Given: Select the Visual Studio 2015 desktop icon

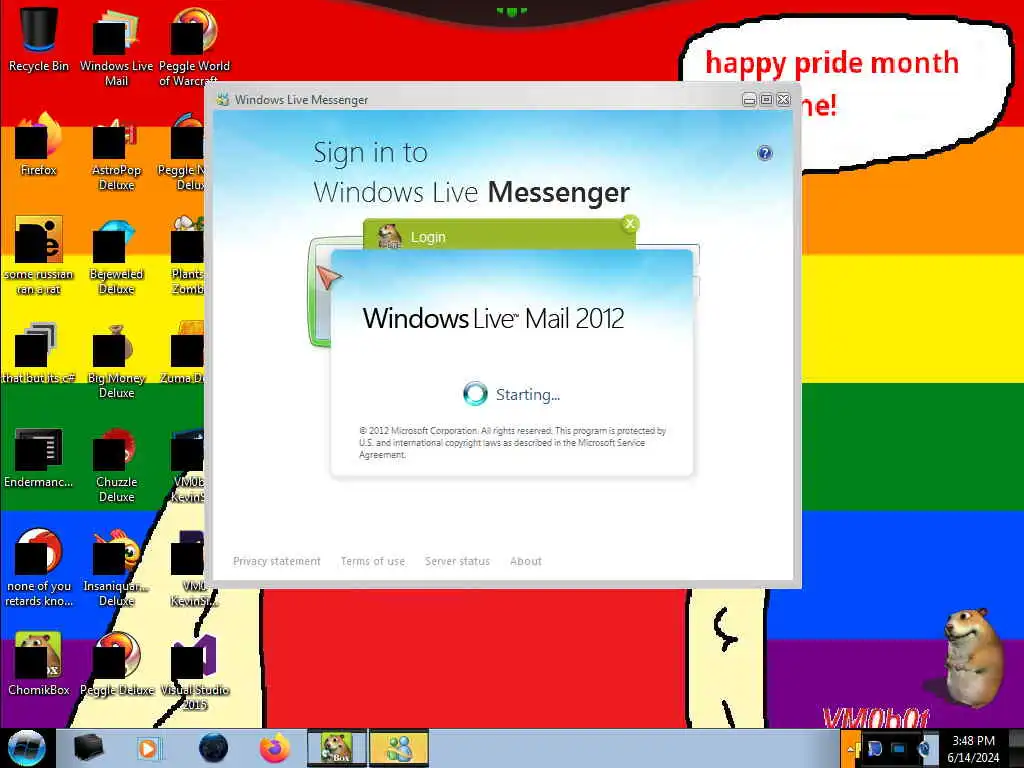Looking at the screenshot, I should [195, 673].
